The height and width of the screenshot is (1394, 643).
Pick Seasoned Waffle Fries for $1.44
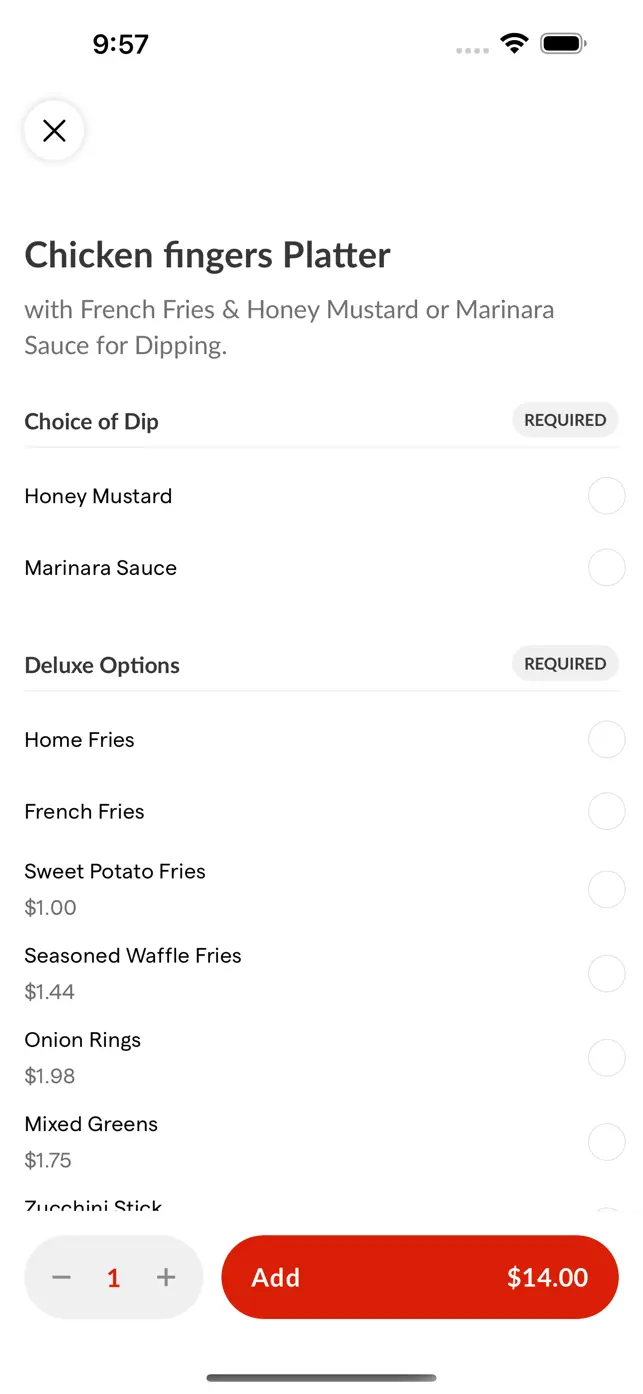pos(607,973)
